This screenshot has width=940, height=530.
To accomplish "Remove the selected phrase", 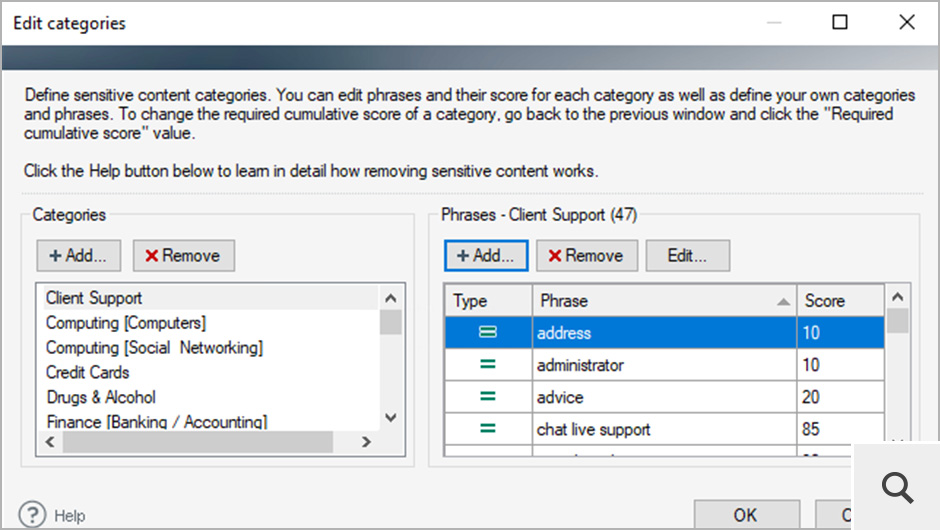I will (x=587, y=256).
